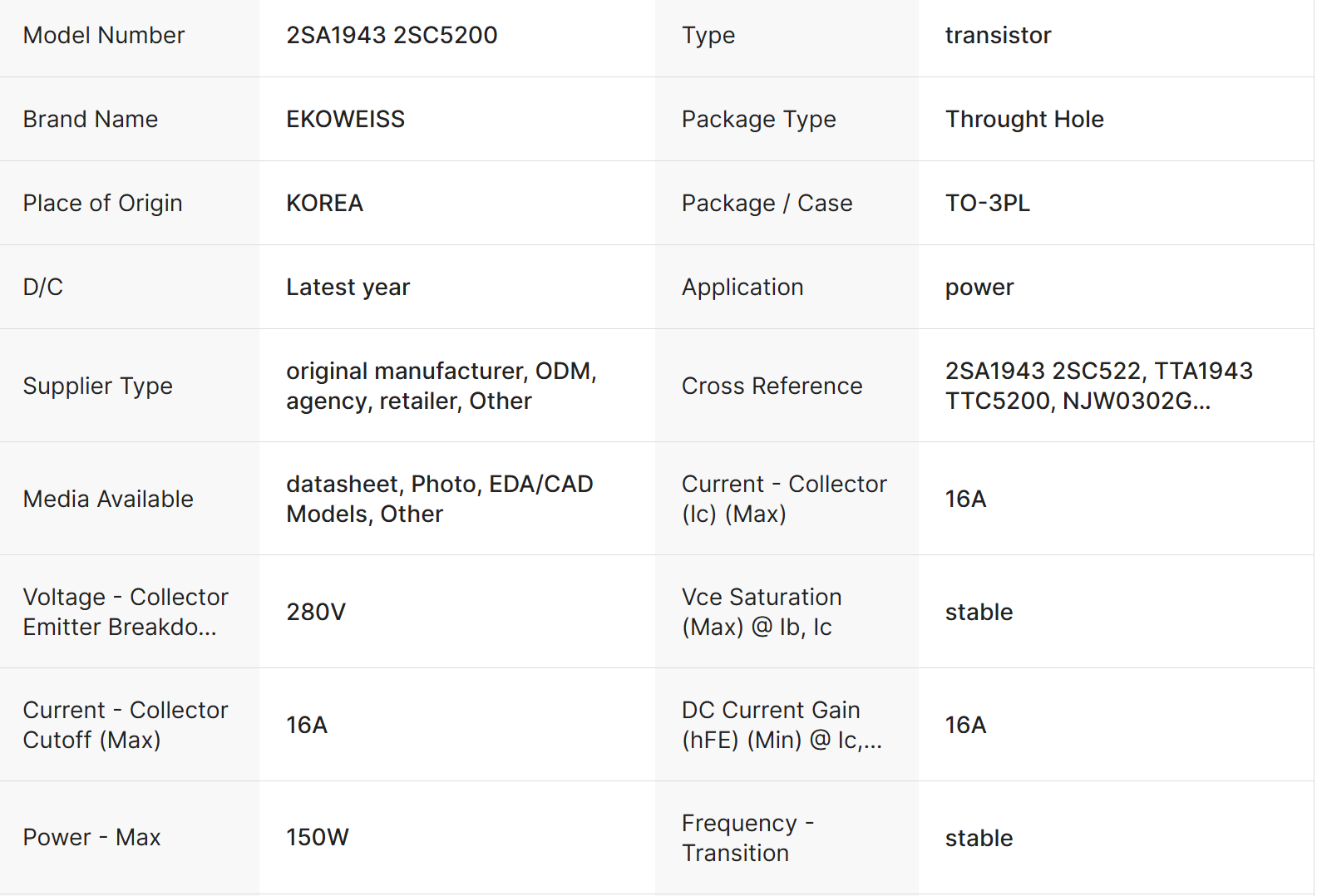This screenshot has height=896, width=1317.
Task: Select the Supplier Type label
Action: point(97,386)
